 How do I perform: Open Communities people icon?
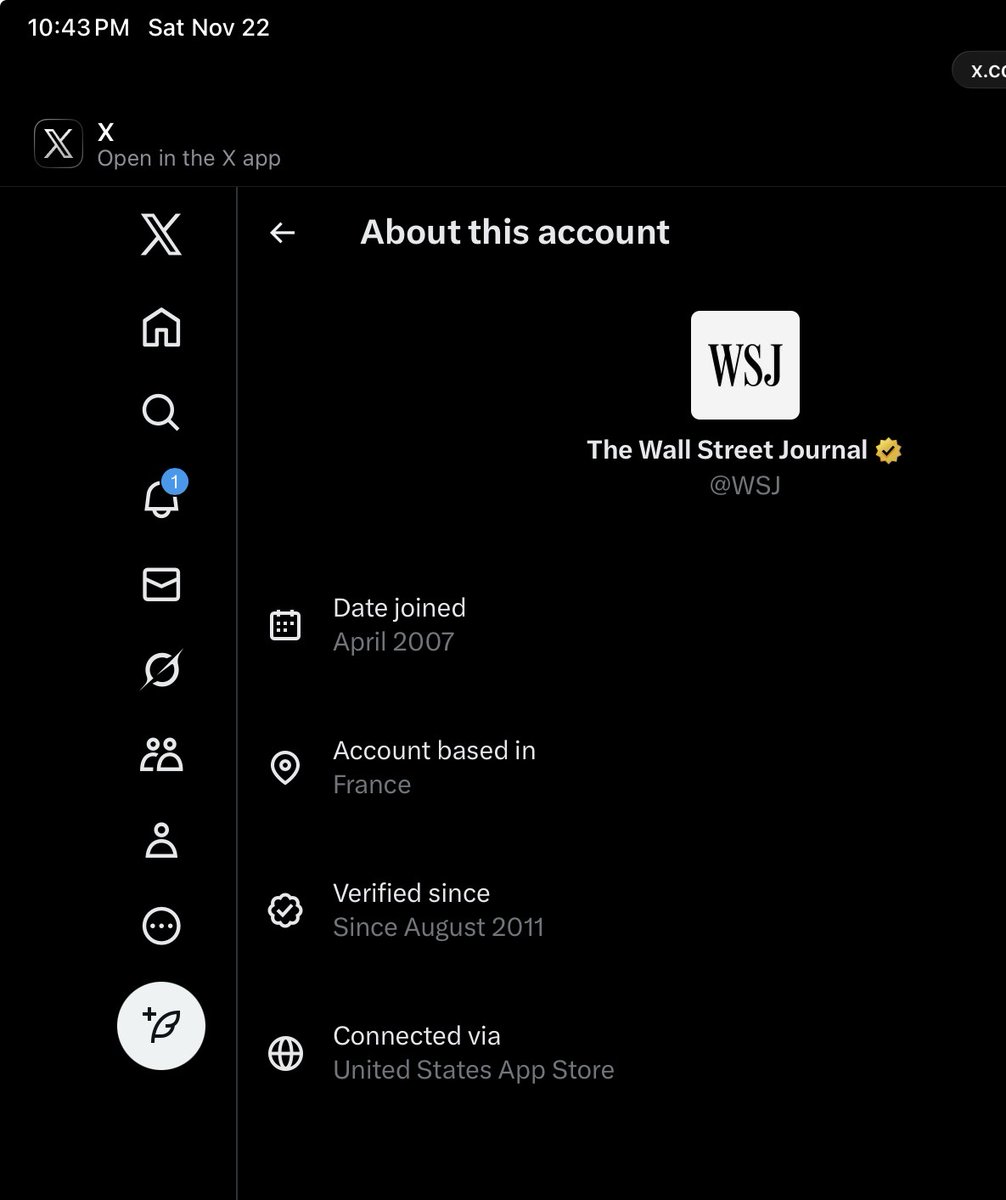pyautogui.click(x=161, y=755)
